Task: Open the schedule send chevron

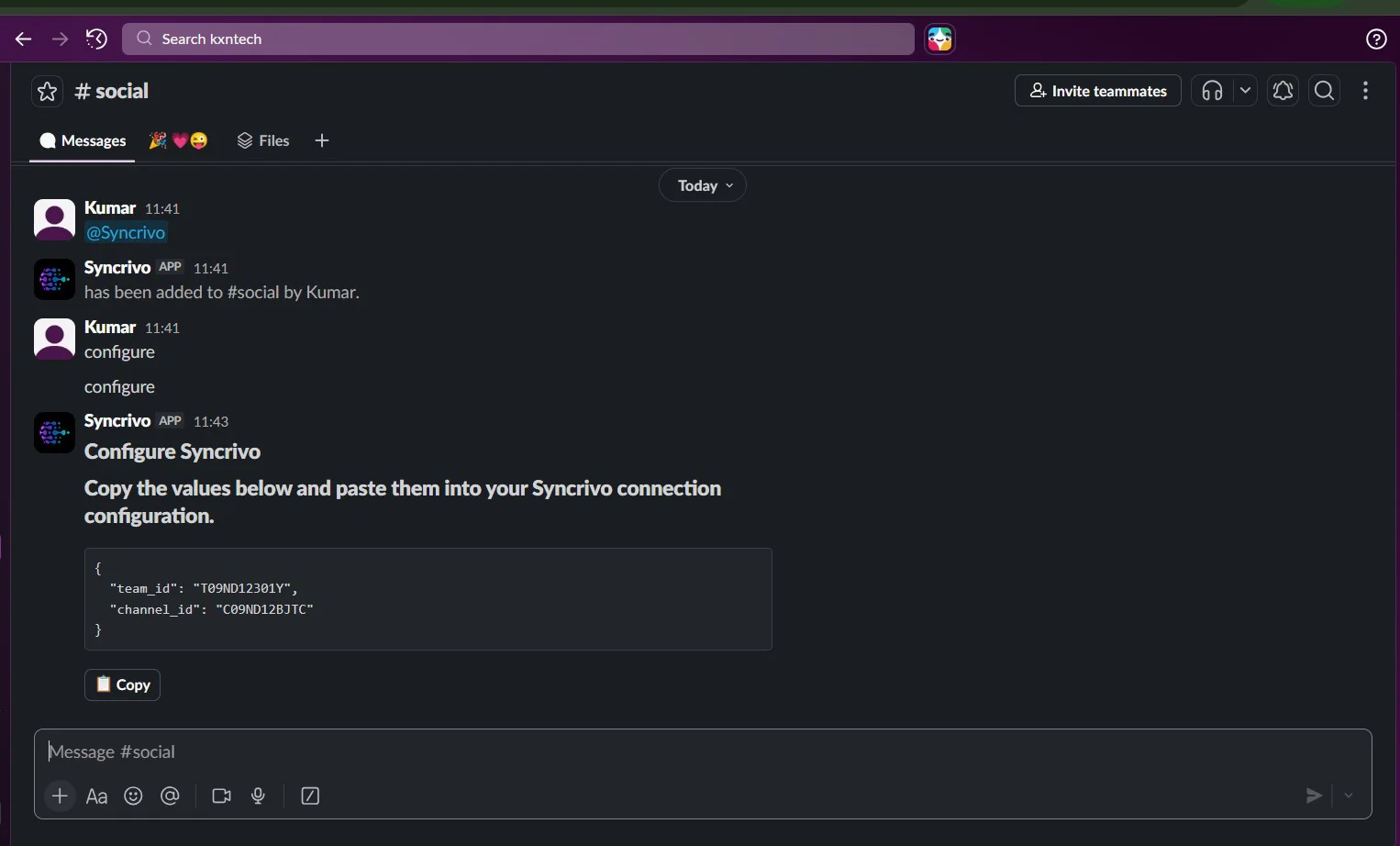Action: click(x=1349, y=796)
